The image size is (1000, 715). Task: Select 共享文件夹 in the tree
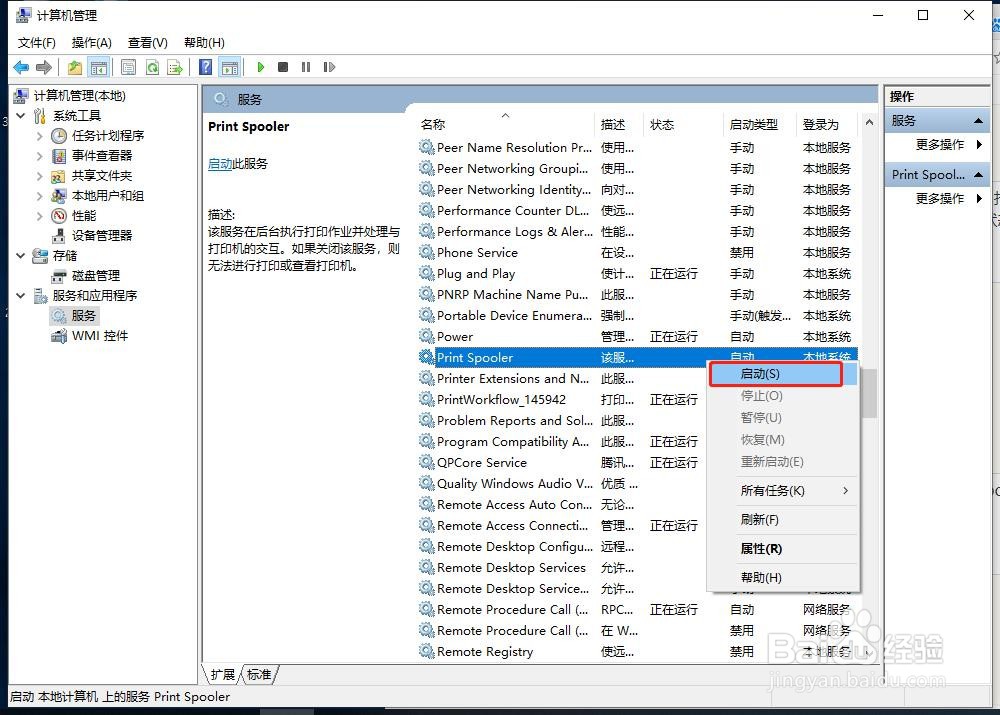coord(102,175)
